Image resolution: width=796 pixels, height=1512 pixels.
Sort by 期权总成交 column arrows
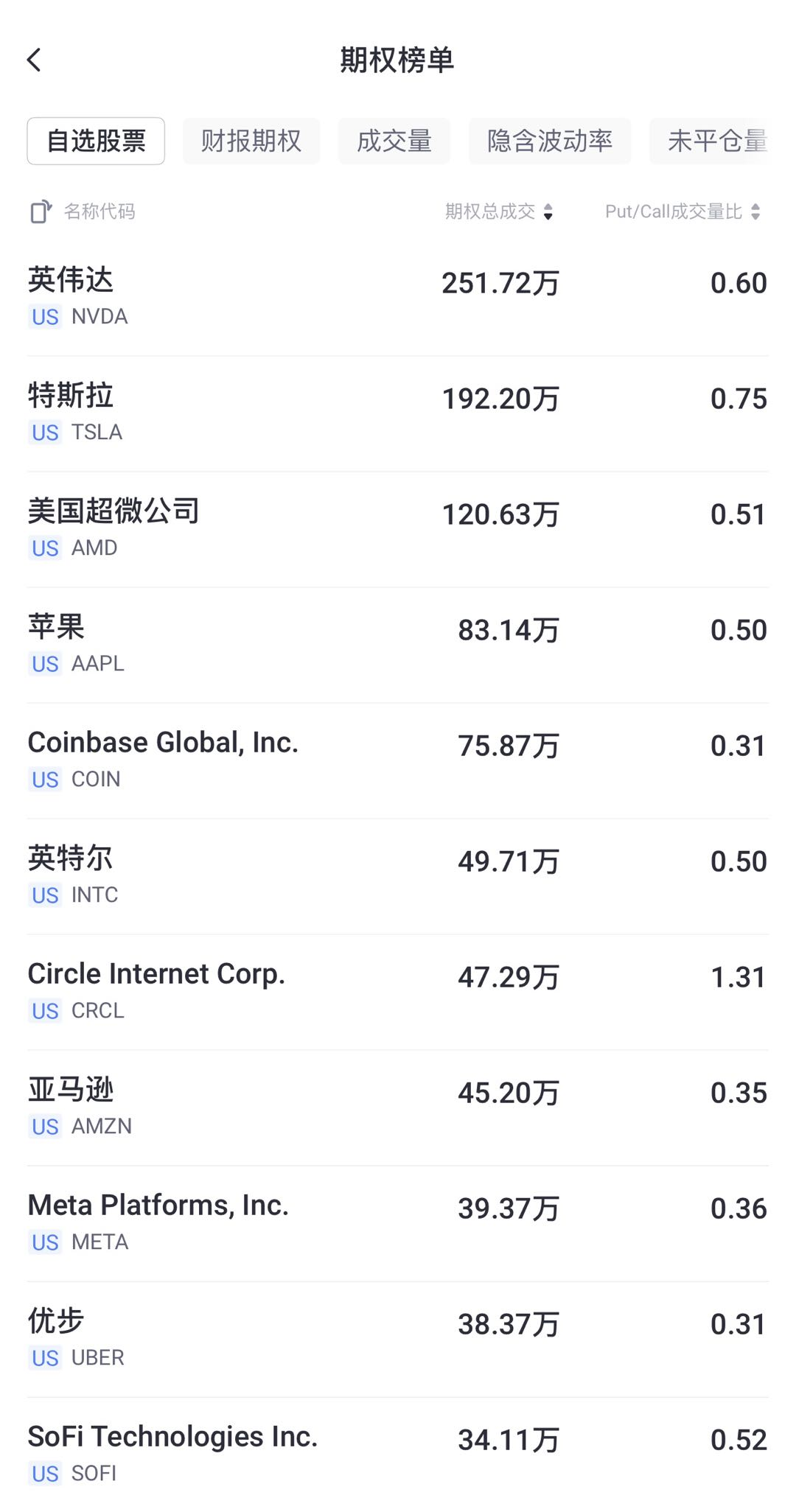click(x=548, y=212)
